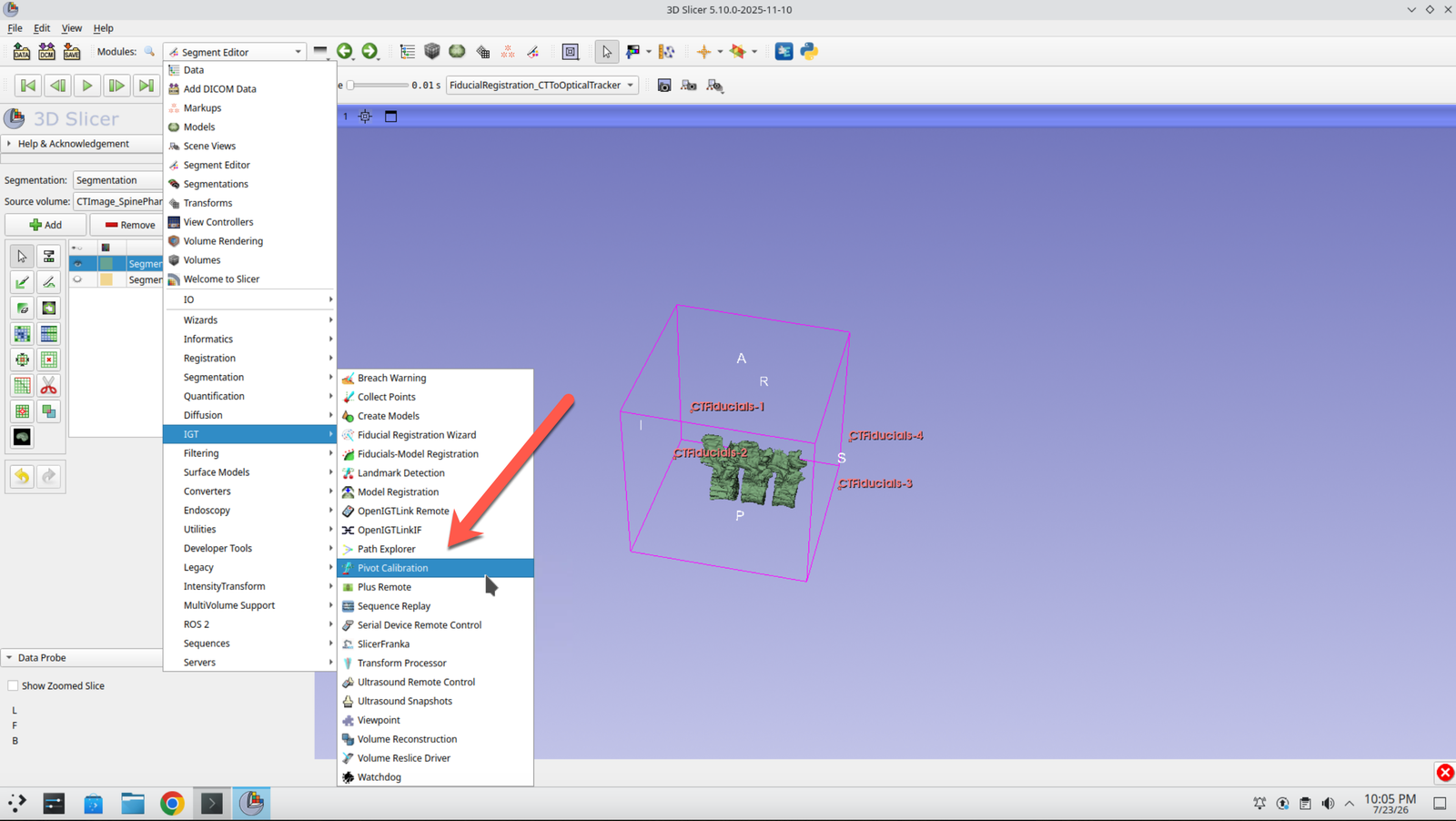The width and height of the screenshot is (1456, 821).
Task: Enable the Show Zoomed Slice checkbox
Action: [13, 686]
